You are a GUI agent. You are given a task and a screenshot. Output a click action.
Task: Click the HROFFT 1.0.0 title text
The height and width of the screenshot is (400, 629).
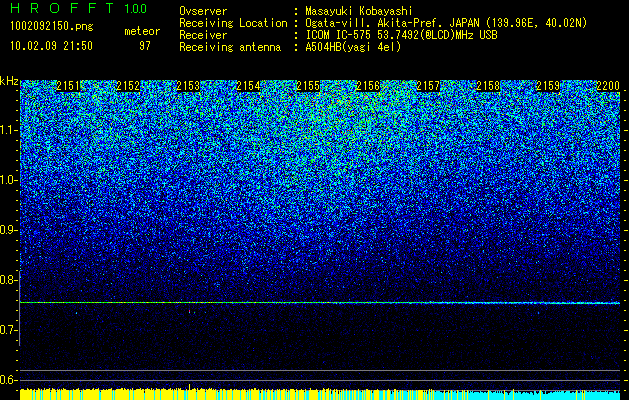click(x=79, y=8)
